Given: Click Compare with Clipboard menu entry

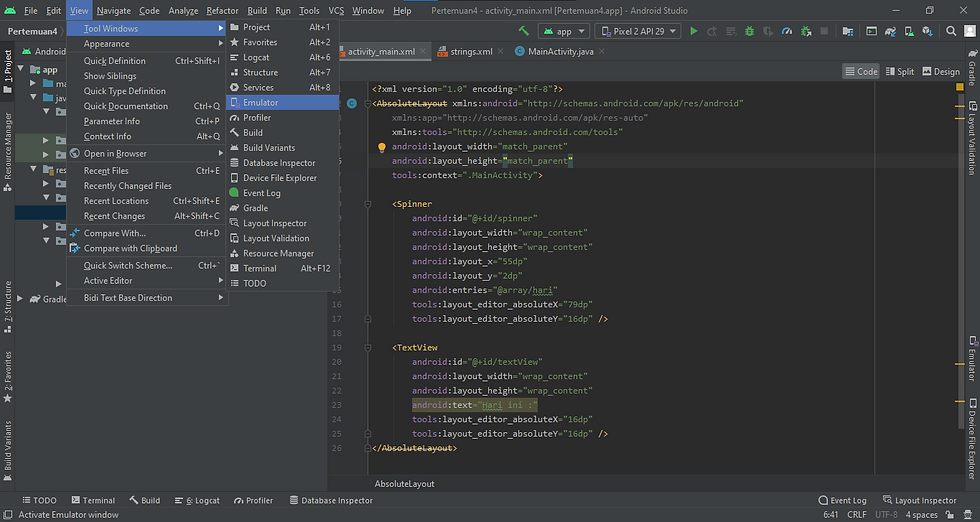Looking at the screenshot, I should tap(146, 248).
